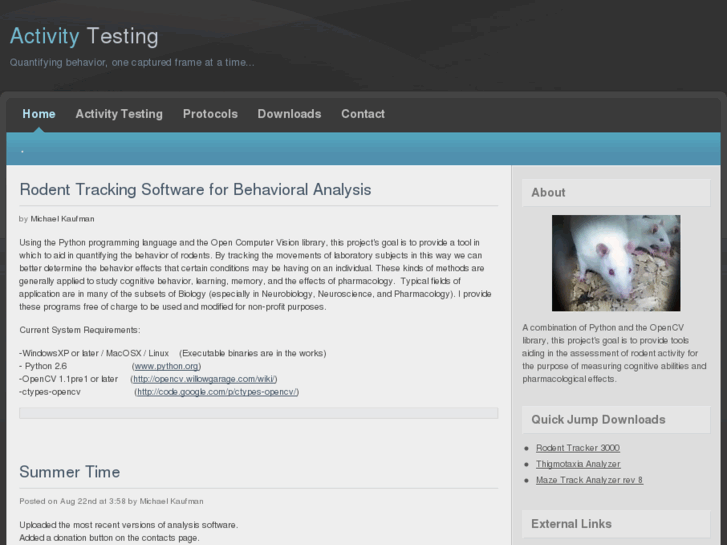Open the Thigmotaxia Analyzer download
This screenshot has width=727, height=545.
pyautogui.click(x=578, y=464)
